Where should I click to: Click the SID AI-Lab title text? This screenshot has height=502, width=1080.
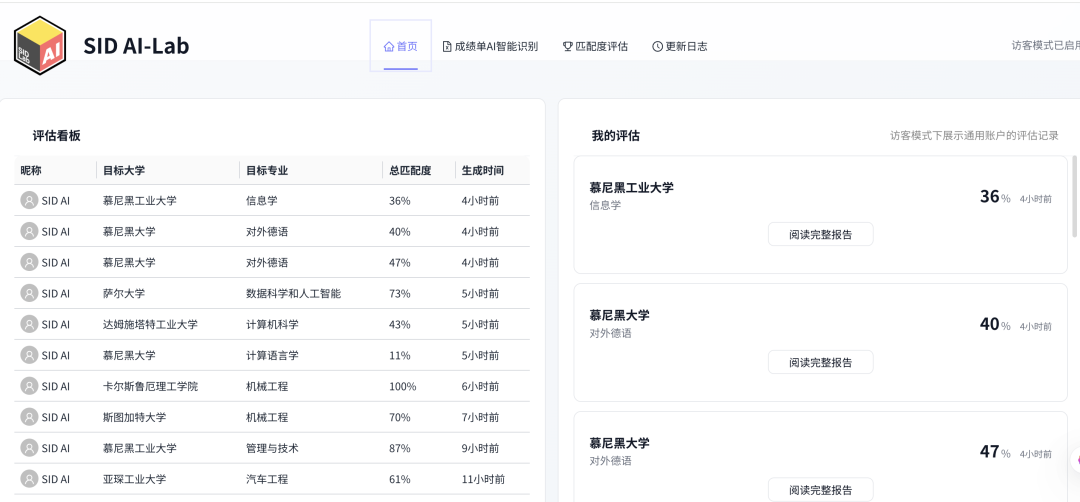[x=136, y=46]
